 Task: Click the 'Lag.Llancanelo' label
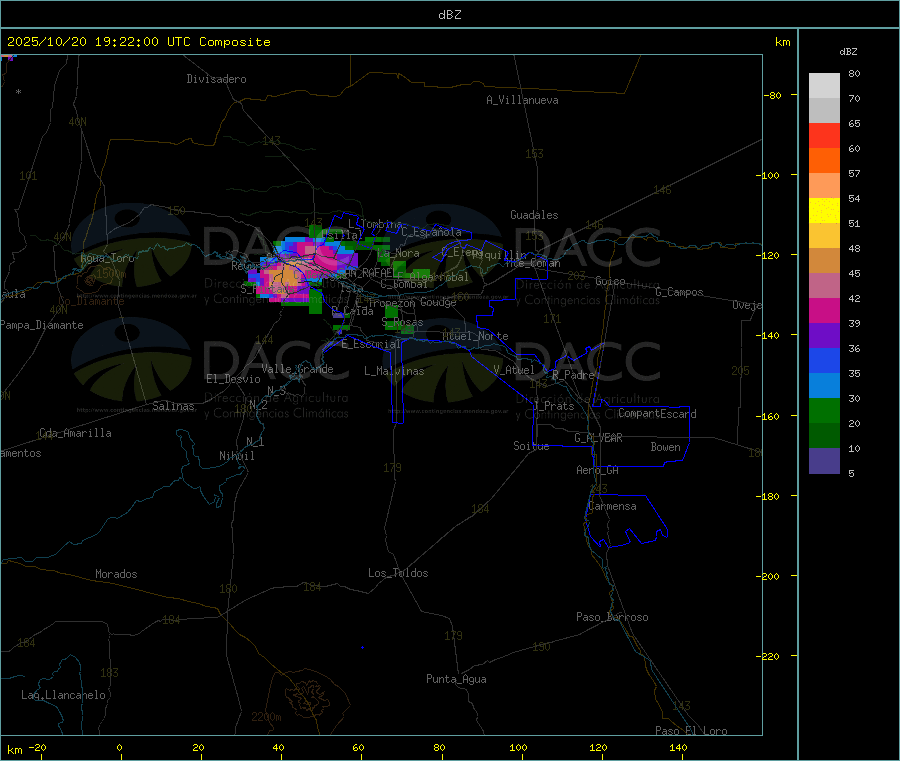point(64,695)
